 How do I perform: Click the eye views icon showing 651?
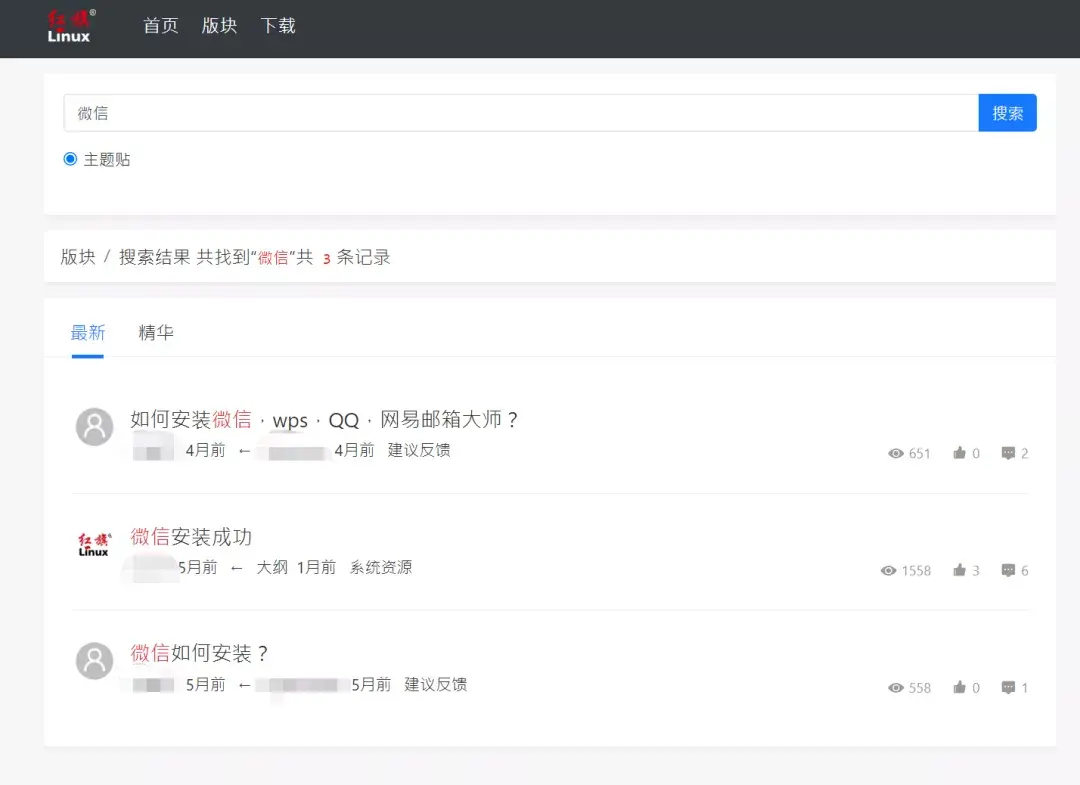coord(895,453)
